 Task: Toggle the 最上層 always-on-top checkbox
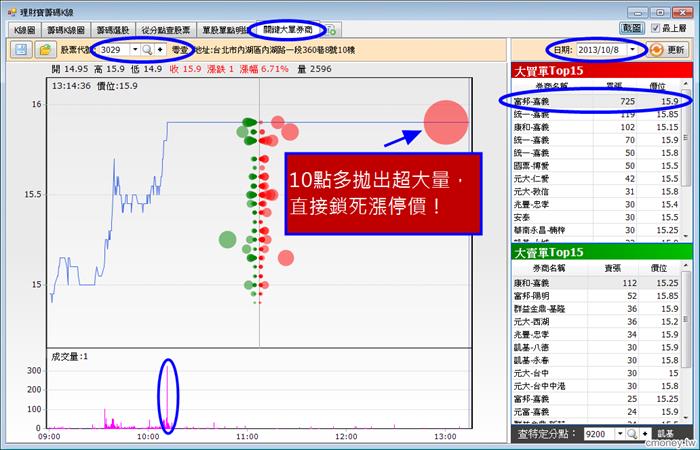click(x=655, y=28)
